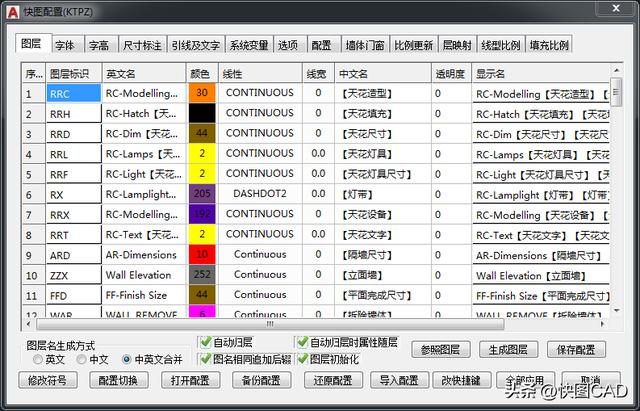
Task: Click the 线宽 column header
Action: (x=318, y=74)
